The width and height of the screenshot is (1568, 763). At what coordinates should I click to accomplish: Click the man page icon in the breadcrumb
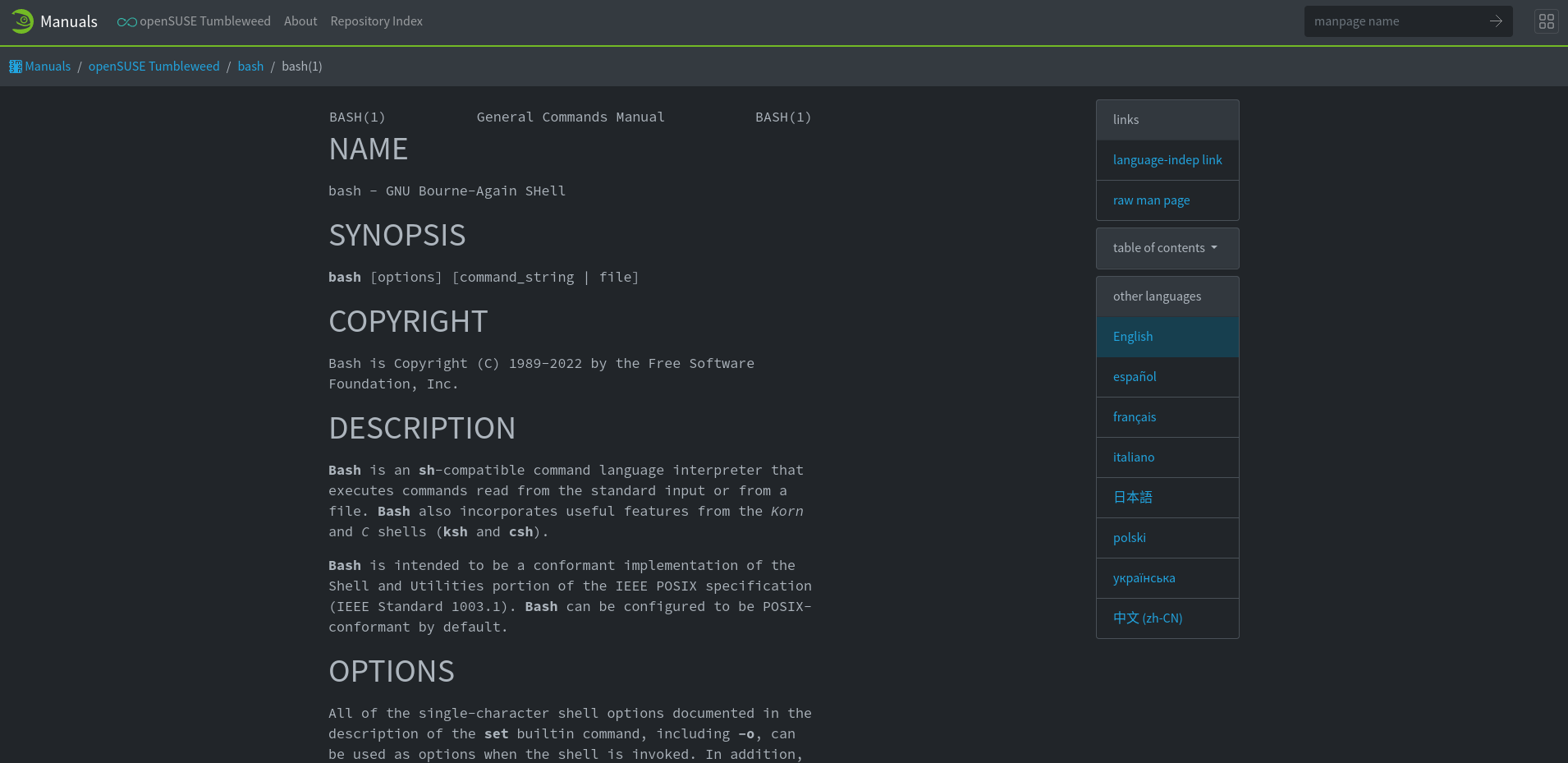15,66
